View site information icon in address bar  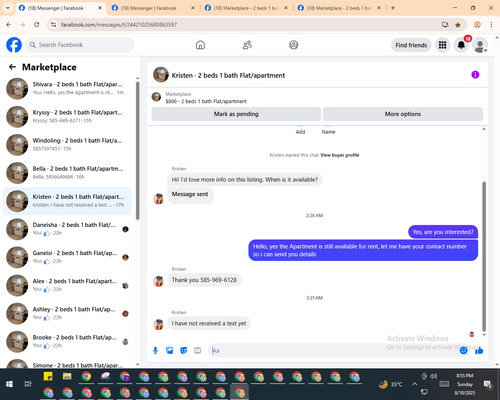coord(53,25)
